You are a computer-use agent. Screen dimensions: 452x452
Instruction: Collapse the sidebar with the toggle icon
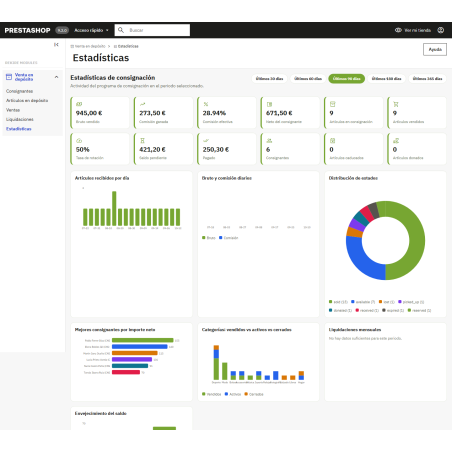(x=56, y=45)
